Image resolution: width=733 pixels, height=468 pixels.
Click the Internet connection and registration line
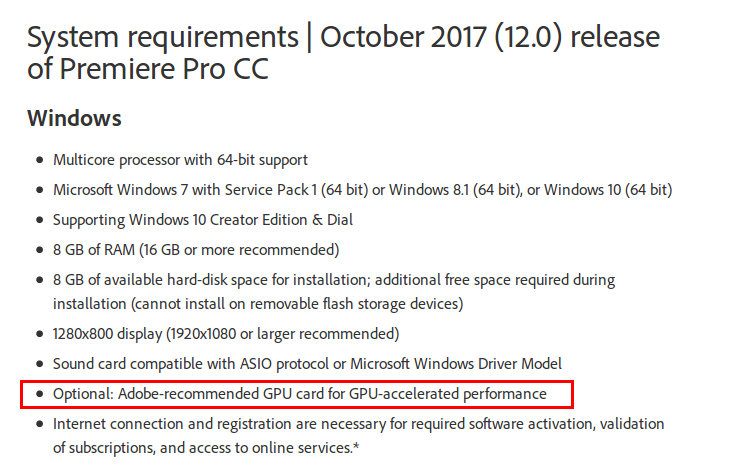coord(359,424)
